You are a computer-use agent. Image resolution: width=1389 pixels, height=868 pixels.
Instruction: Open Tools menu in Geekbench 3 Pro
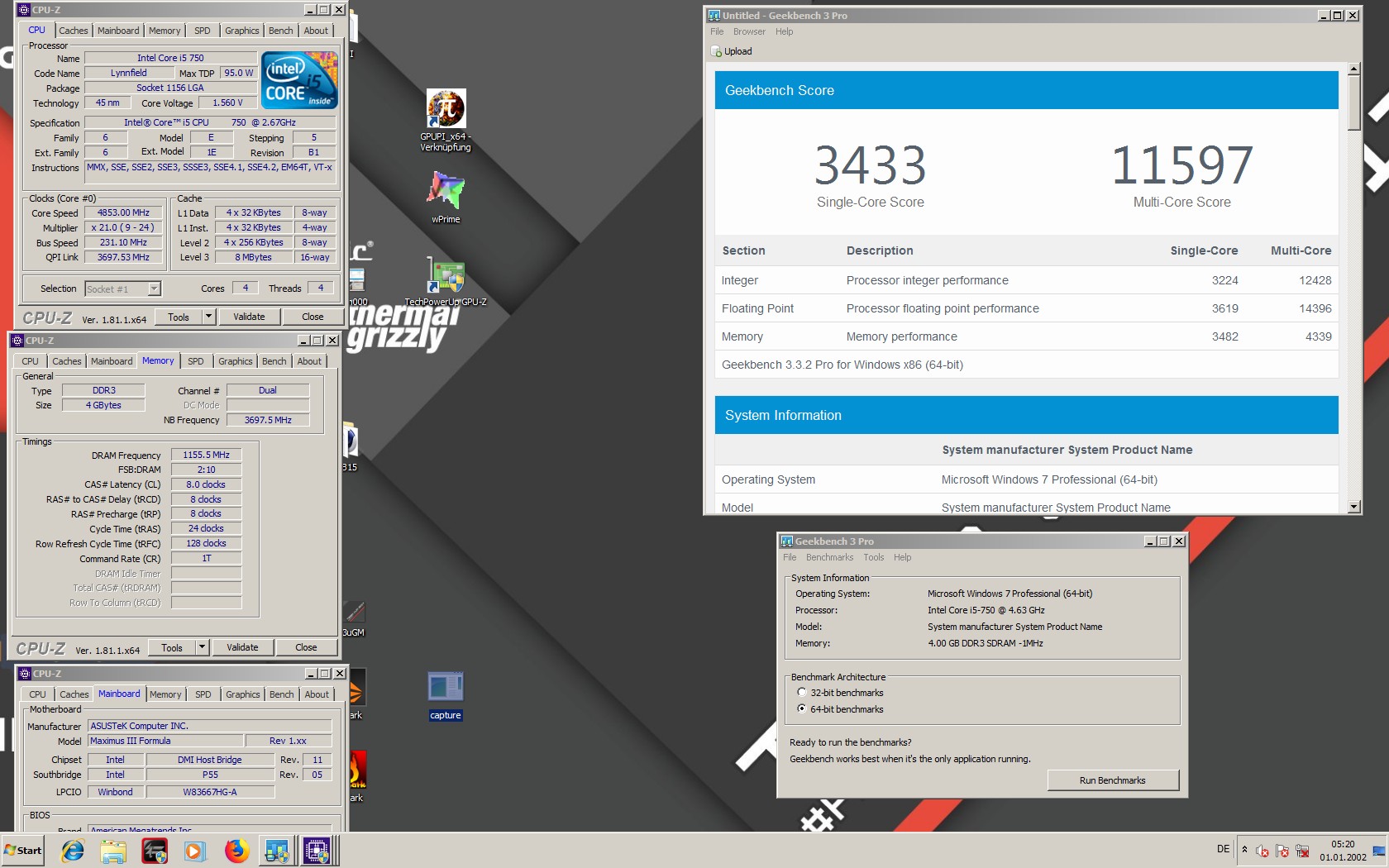[x=874, y=557]
